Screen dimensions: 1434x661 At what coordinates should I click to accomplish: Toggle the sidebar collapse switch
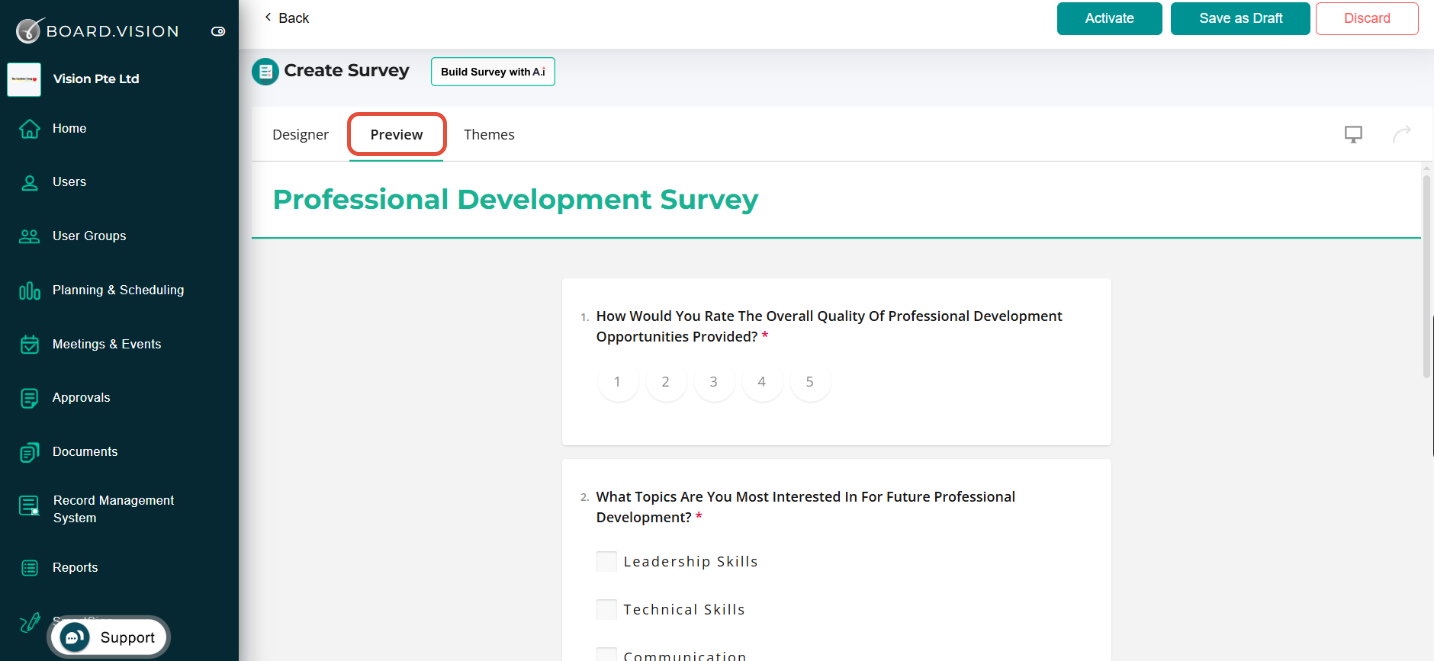coord(219,32)
